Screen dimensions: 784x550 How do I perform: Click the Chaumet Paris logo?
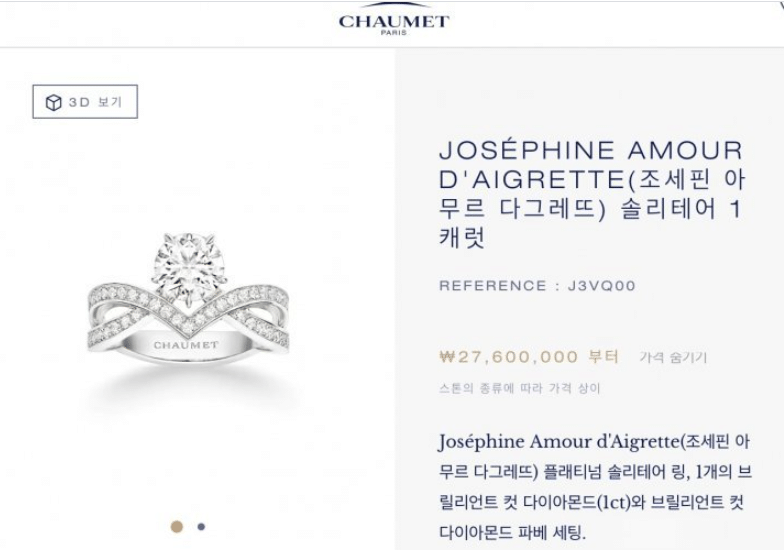(x=394, y=20)
